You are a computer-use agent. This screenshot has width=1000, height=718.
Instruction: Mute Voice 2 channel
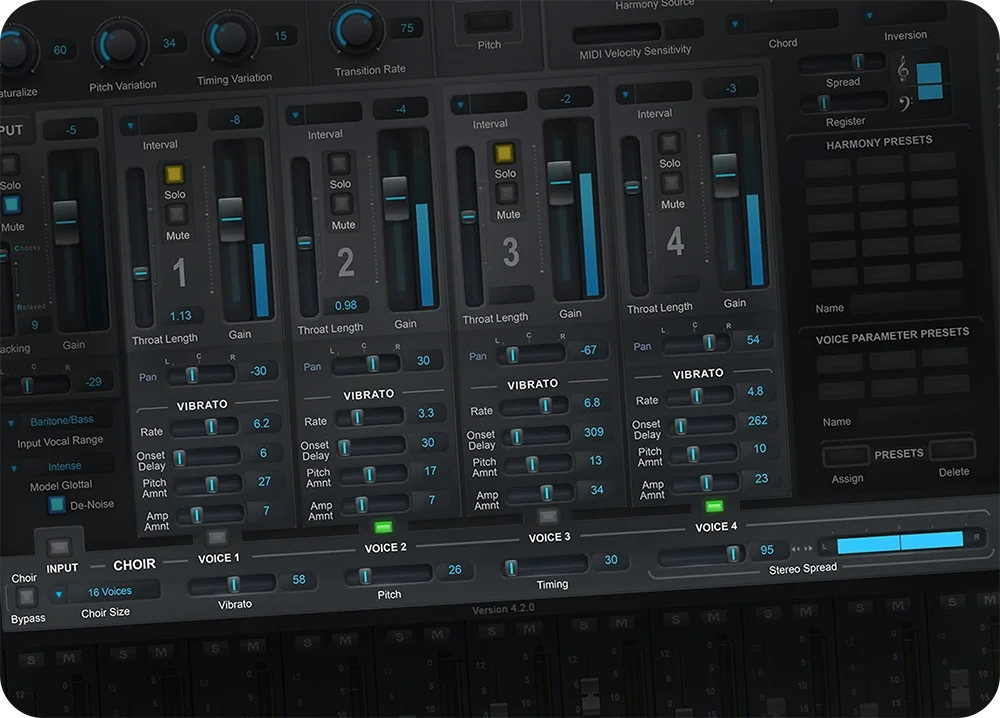341,204
